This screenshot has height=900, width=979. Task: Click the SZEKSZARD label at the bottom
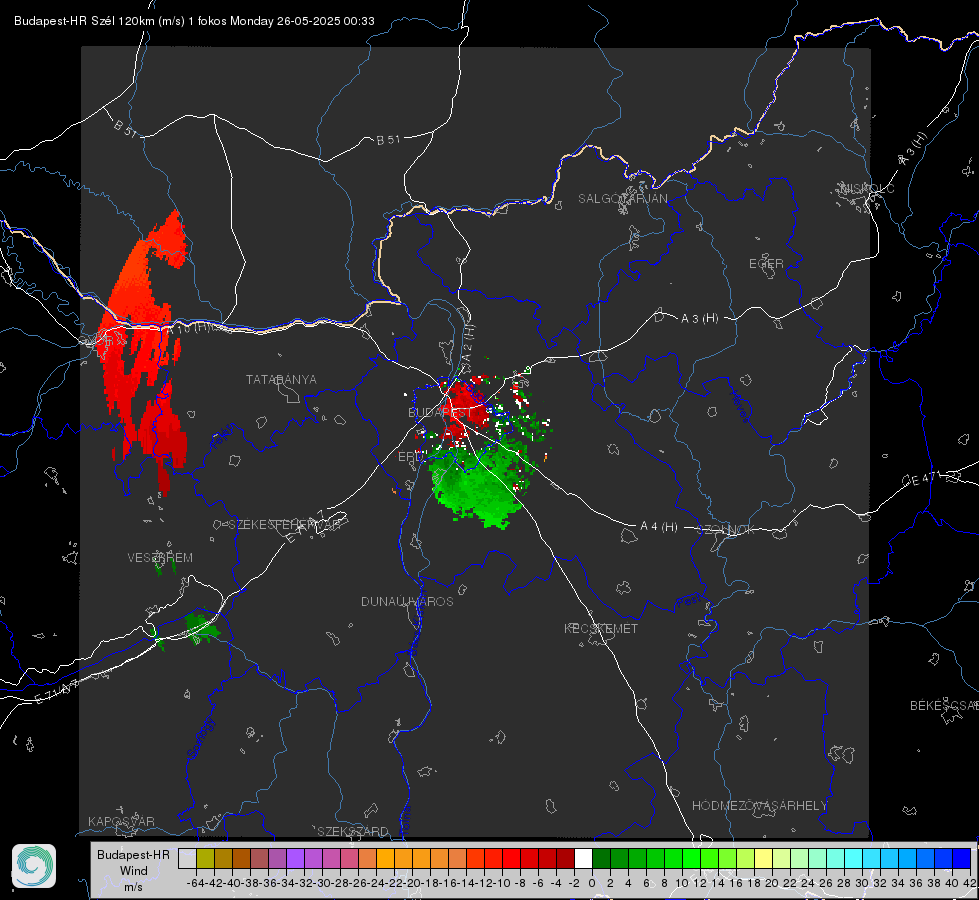(353, 831)
